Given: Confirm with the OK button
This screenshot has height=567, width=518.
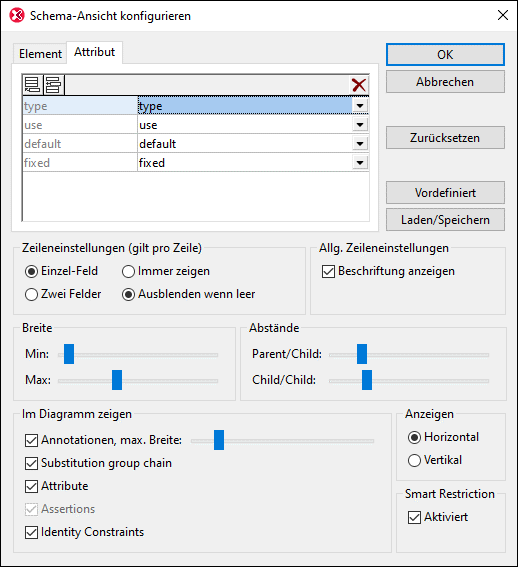Looking at the screenshot, I should (x=445, y=55).
